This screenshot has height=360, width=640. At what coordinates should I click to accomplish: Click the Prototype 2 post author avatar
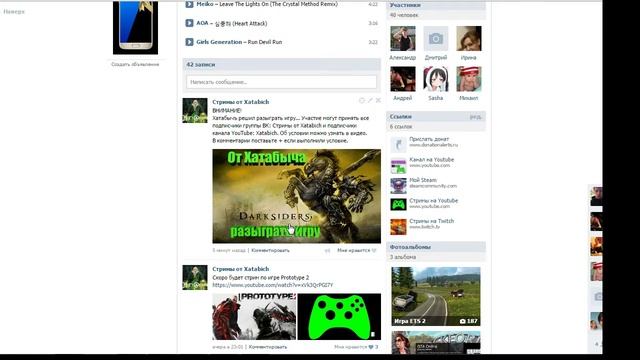[195, 277]
